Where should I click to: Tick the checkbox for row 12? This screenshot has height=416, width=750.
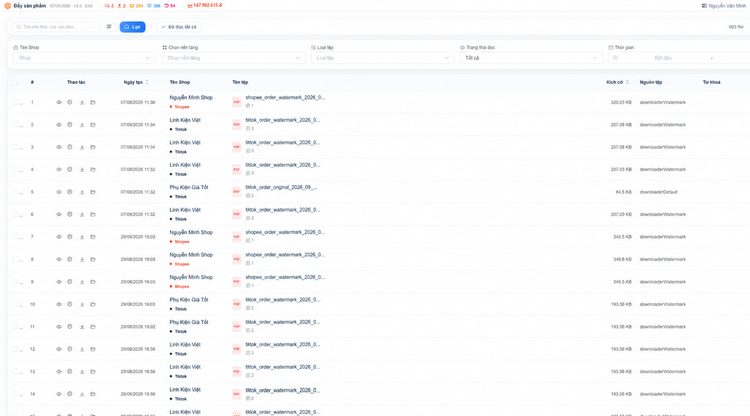pyautogui.click(x=15, y=350)
